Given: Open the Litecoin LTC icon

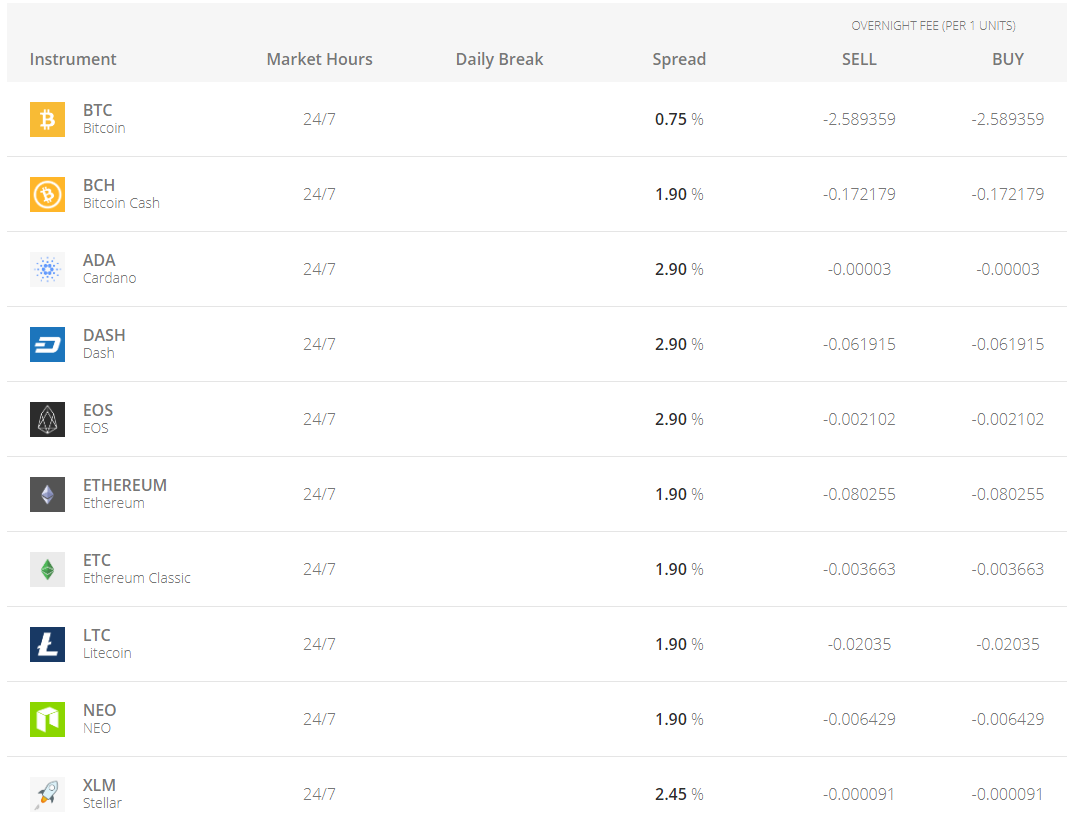Looking at the screenshot, I should 48,643.
